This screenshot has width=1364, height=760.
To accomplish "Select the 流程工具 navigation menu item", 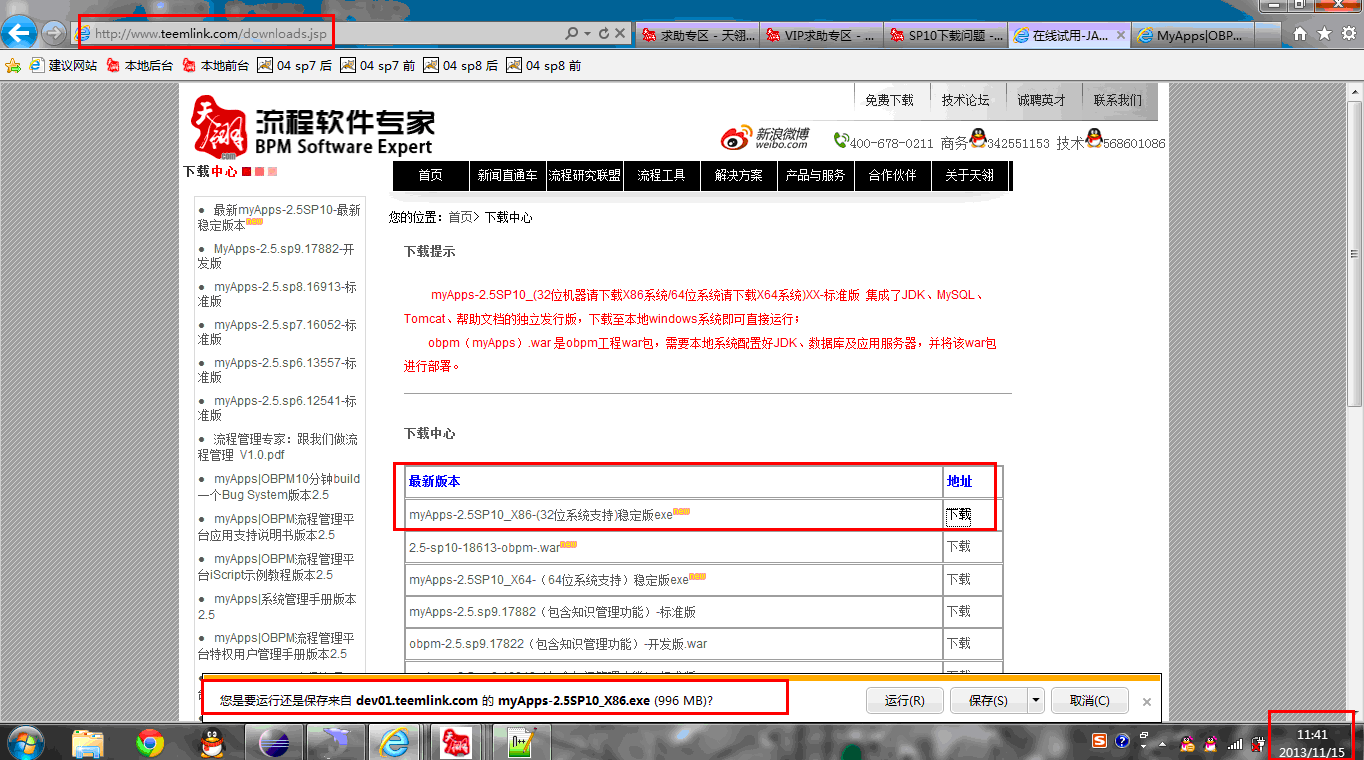I will tap(661, 175).
